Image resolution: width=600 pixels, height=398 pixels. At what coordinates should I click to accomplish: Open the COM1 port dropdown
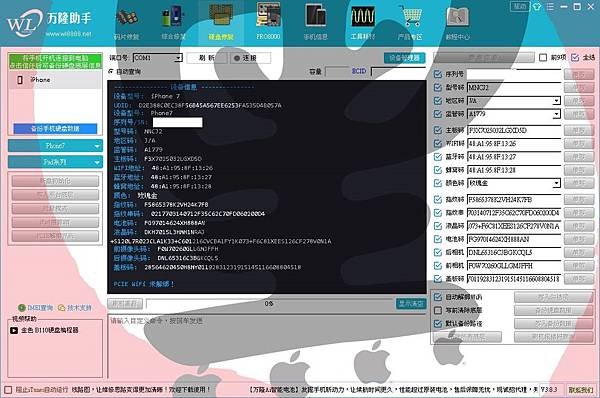[x=158, y=58]
